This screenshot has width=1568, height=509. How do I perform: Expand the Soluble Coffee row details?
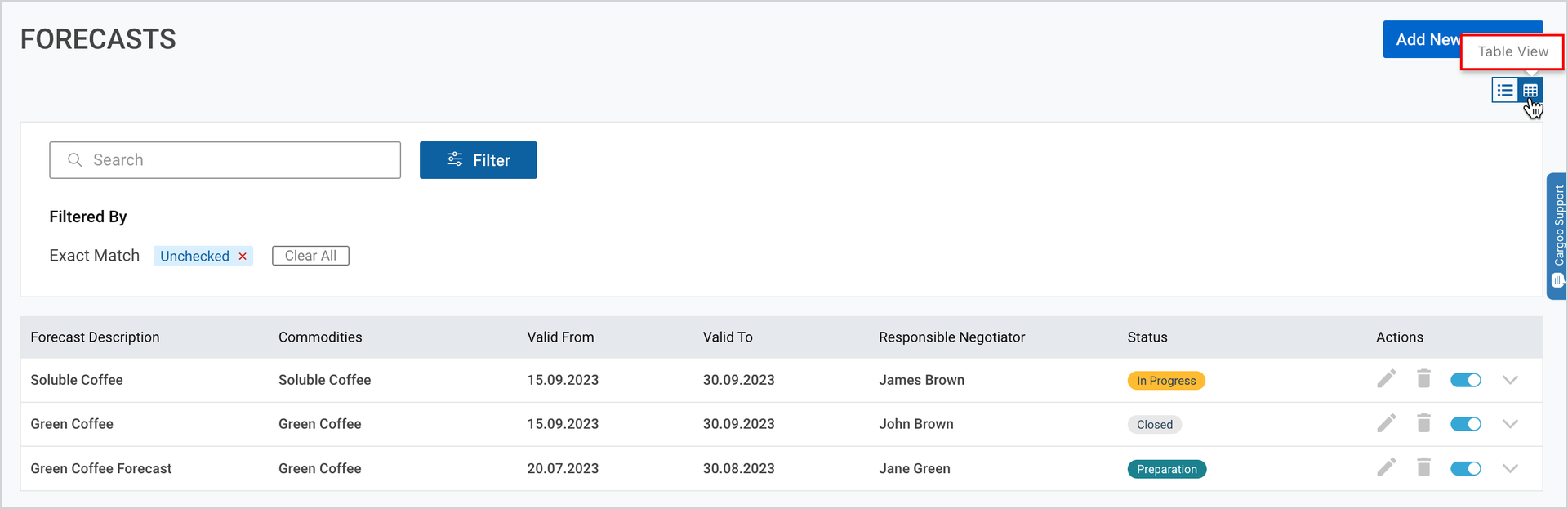[x=1510, y=380]
